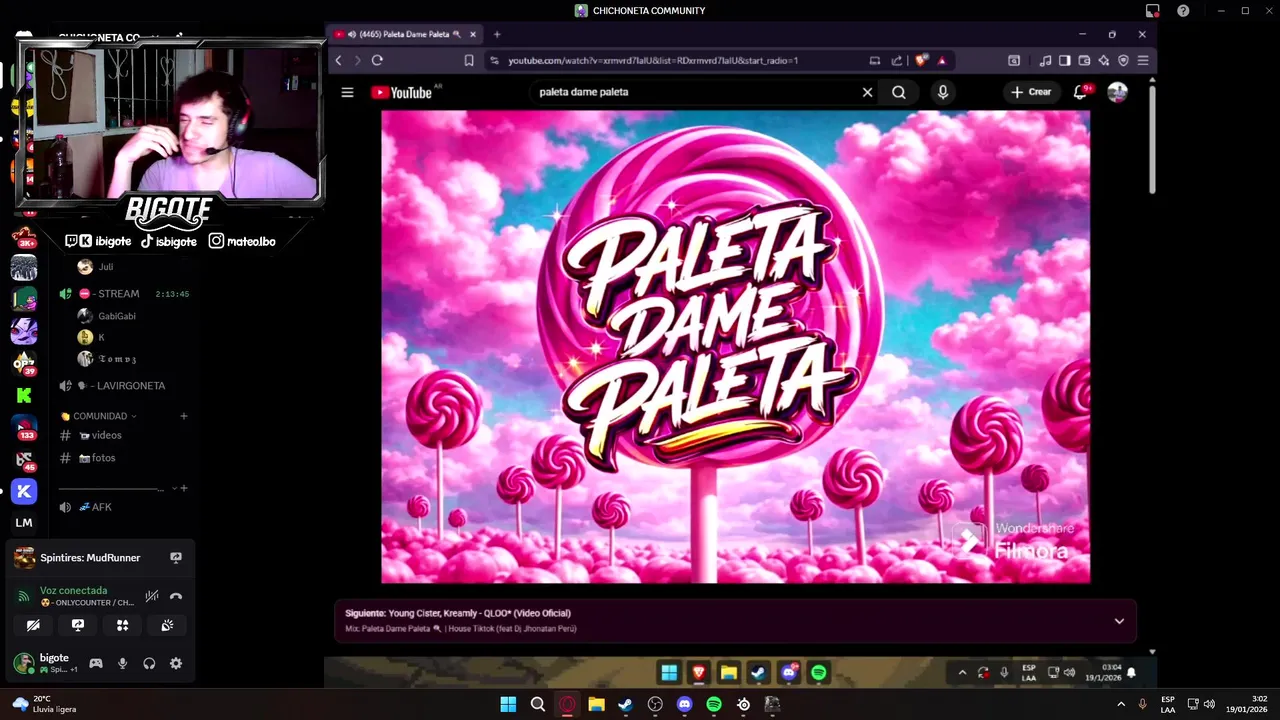Screen dimensions: 1280x720
Task: Open the YouTube account avatar menu
Action: [x=1117, y=92]
